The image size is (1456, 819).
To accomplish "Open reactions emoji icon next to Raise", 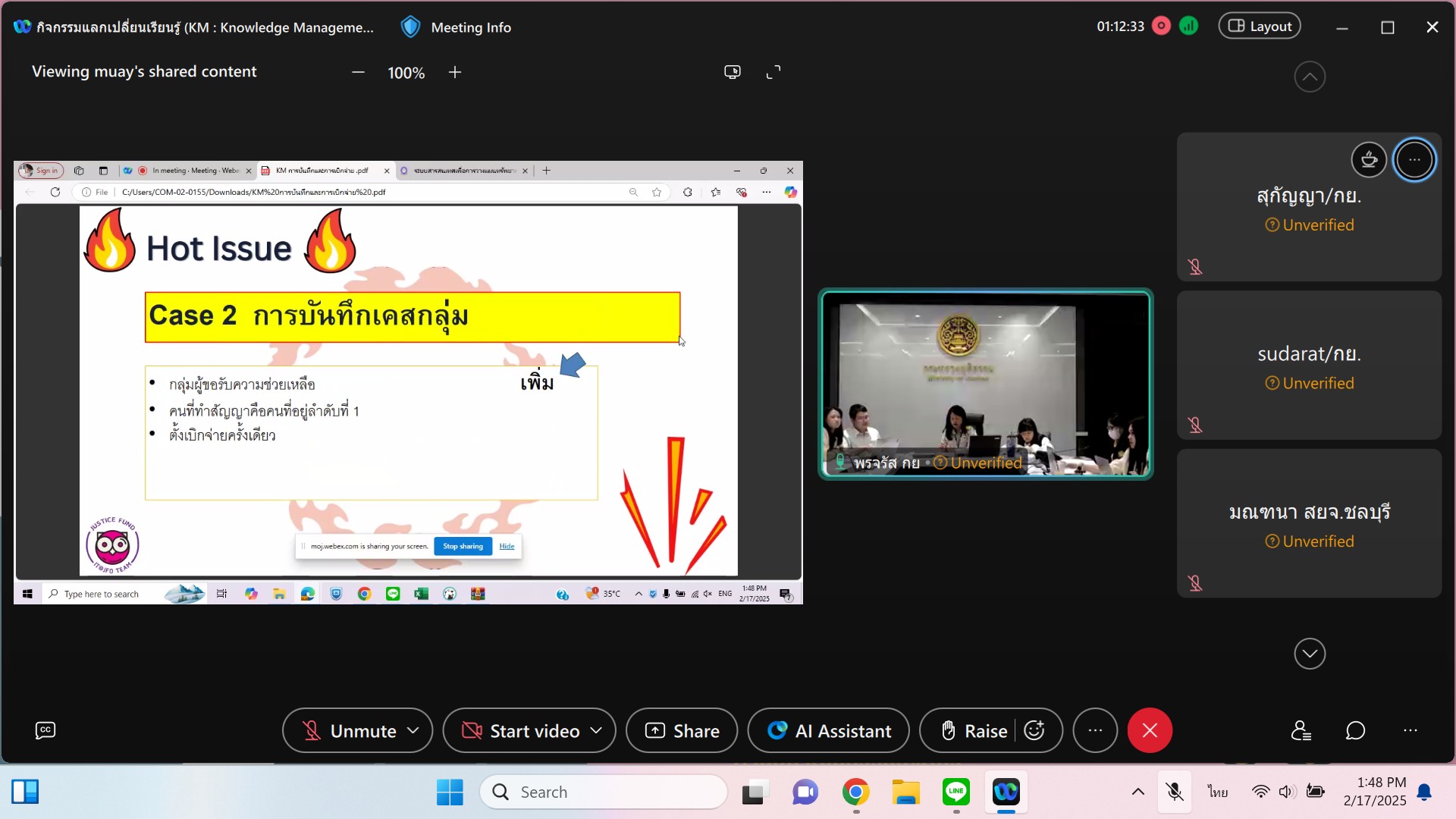I will point(1034,730).
